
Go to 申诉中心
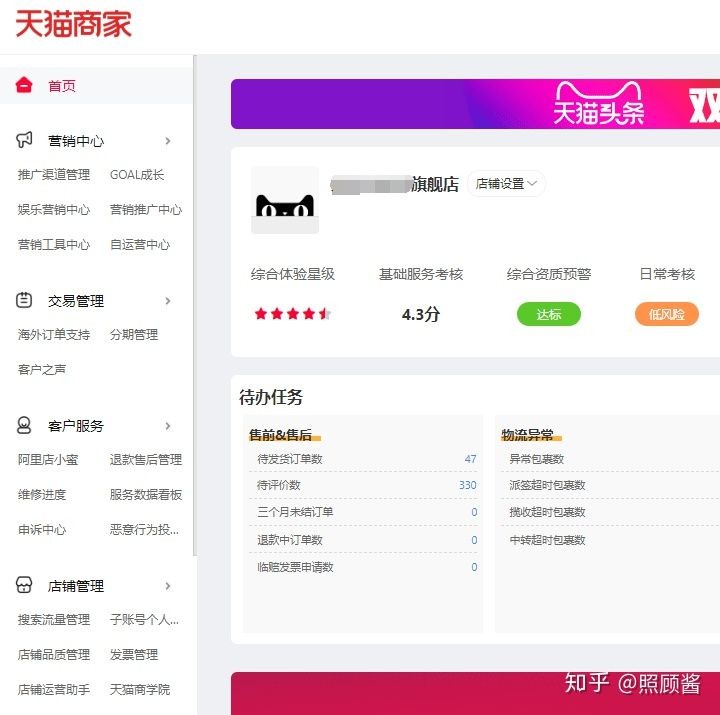click(x=42, y=530)
